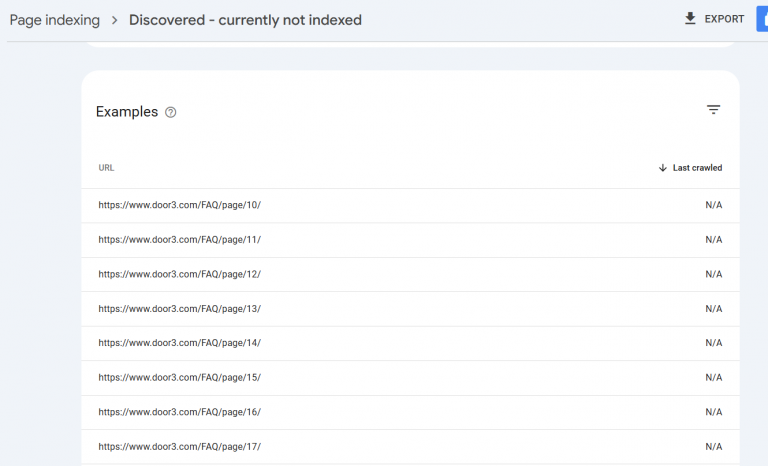
Task: Click N/A value in page/16 row
Action: [714, 412]
